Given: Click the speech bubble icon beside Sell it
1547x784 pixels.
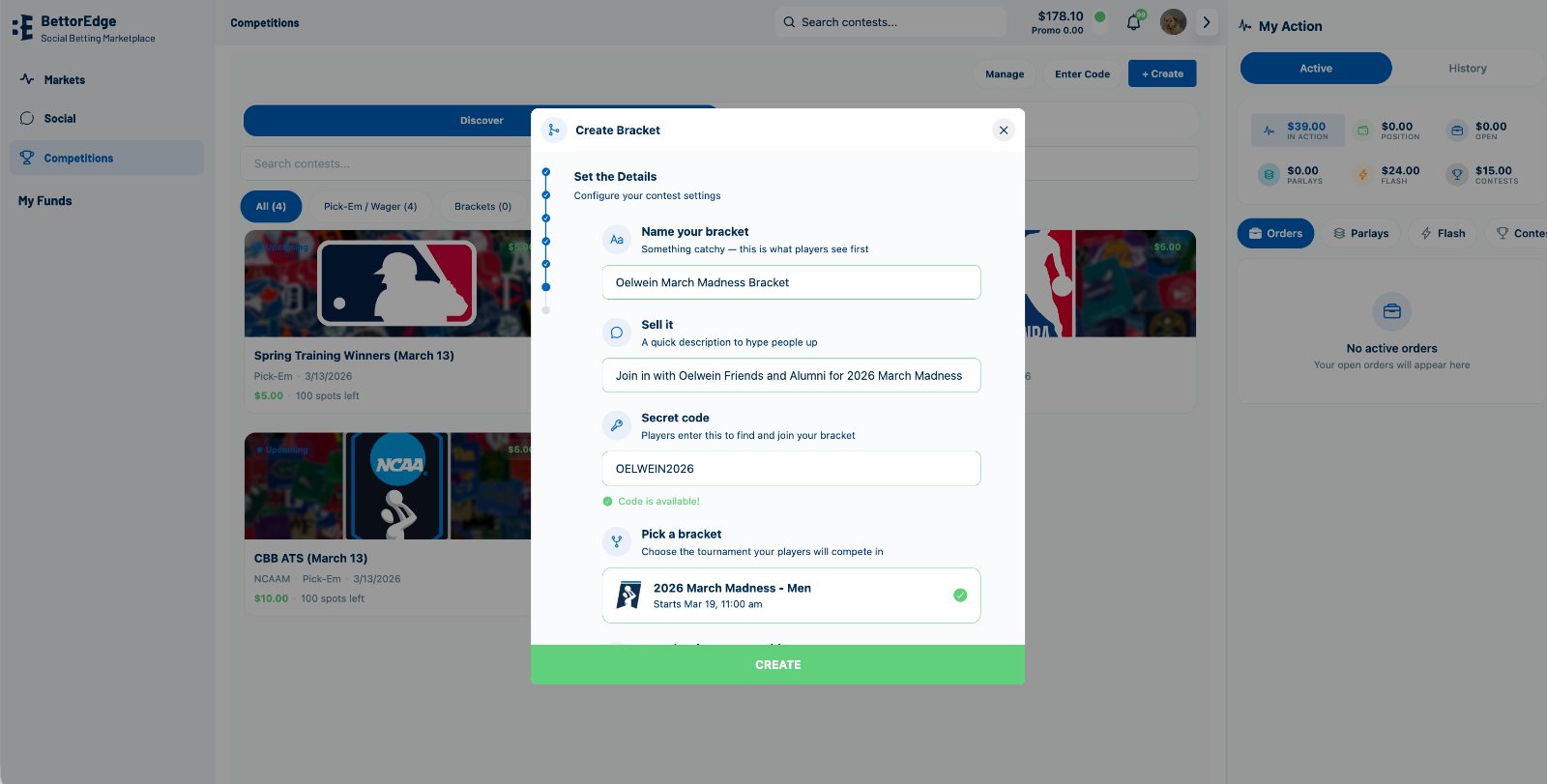Looking at the screenshot, I should click(617, 333).
